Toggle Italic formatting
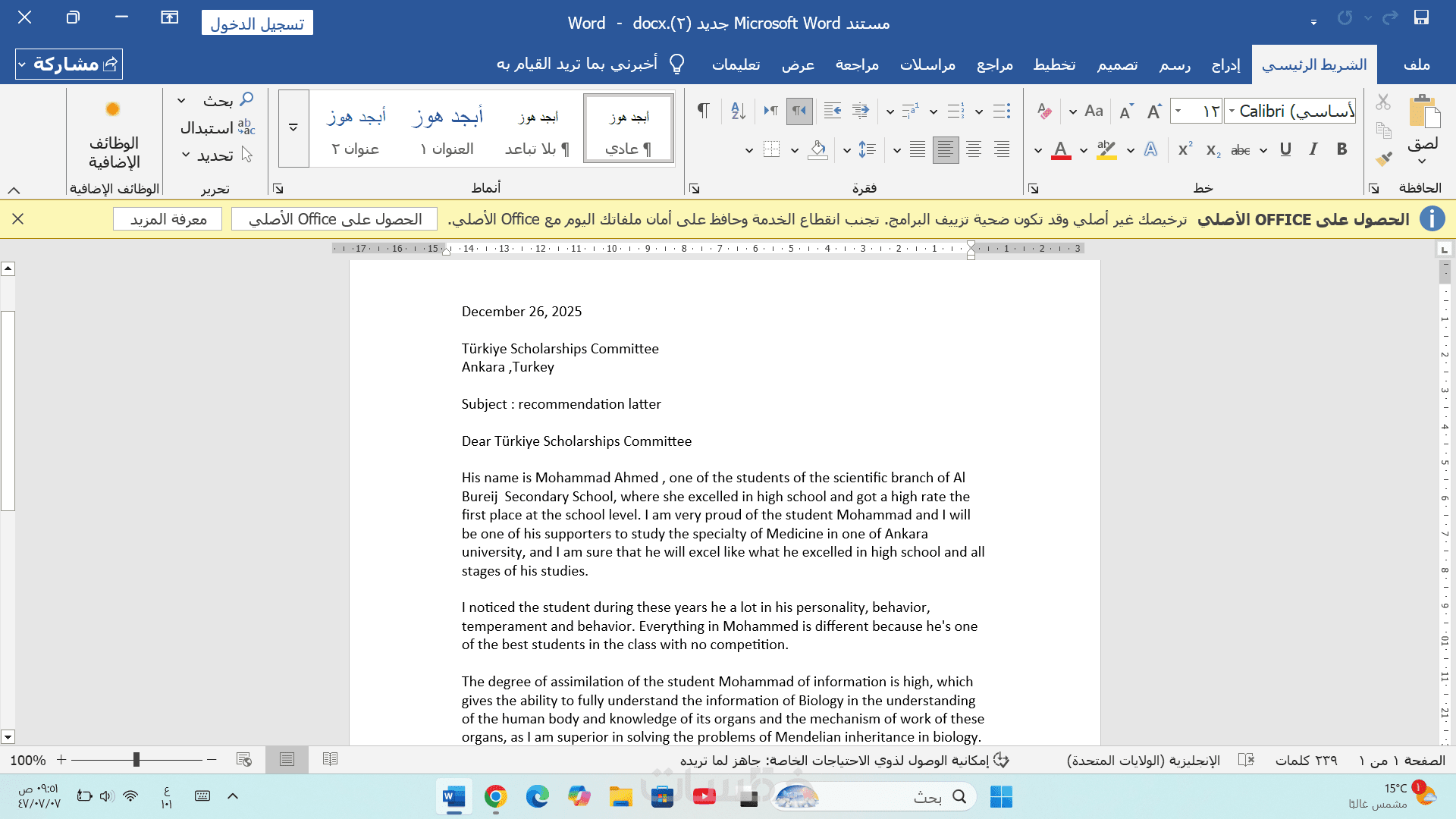The width and height of the screenshot is (1456, 819). (1313, 149)
